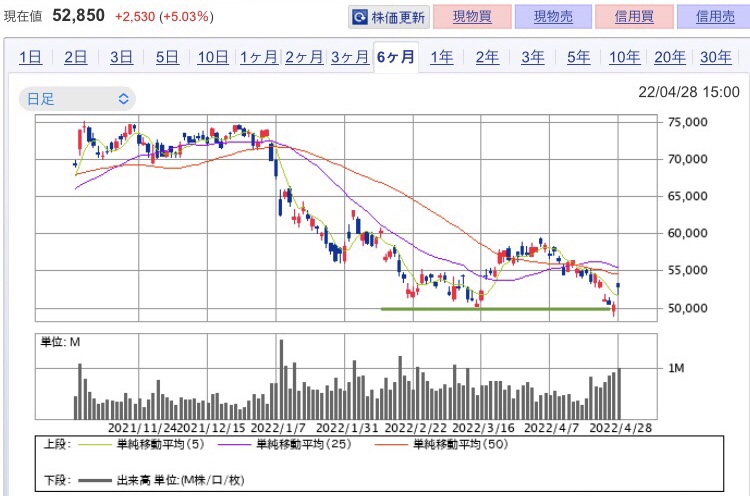Viewport: 750px width, 496px height.
Task: Click the latest candlestick on 2022/4/28
Action: point(618,288)
